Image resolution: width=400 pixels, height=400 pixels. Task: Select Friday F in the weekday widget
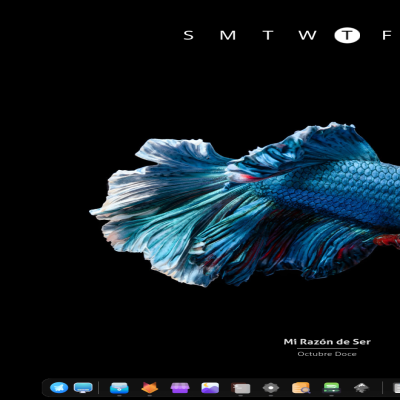(x=387, y=35)
